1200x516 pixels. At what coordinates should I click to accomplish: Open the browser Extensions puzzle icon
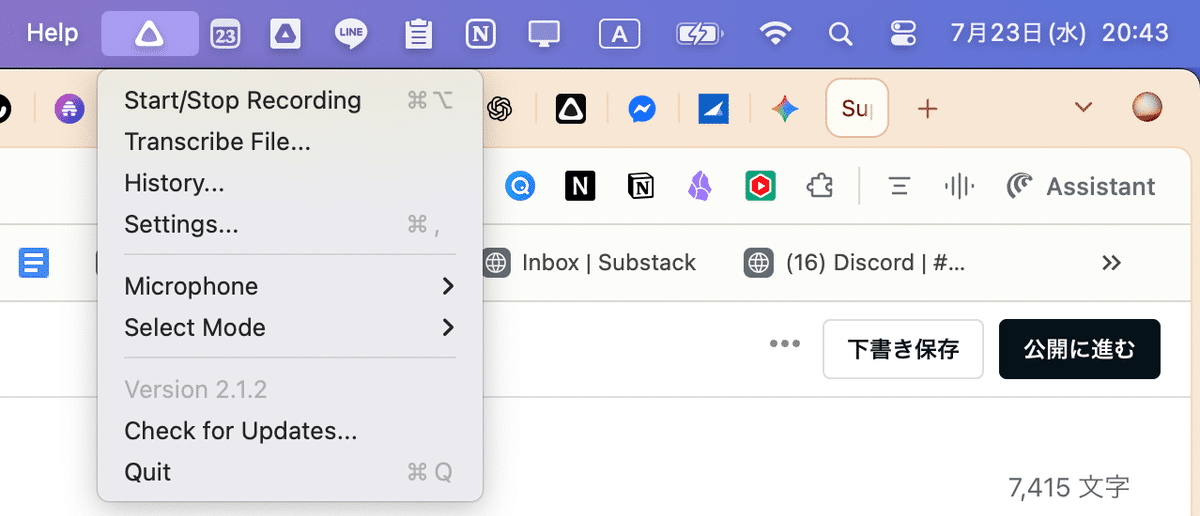pyautogui.click(x=820, y=186)
